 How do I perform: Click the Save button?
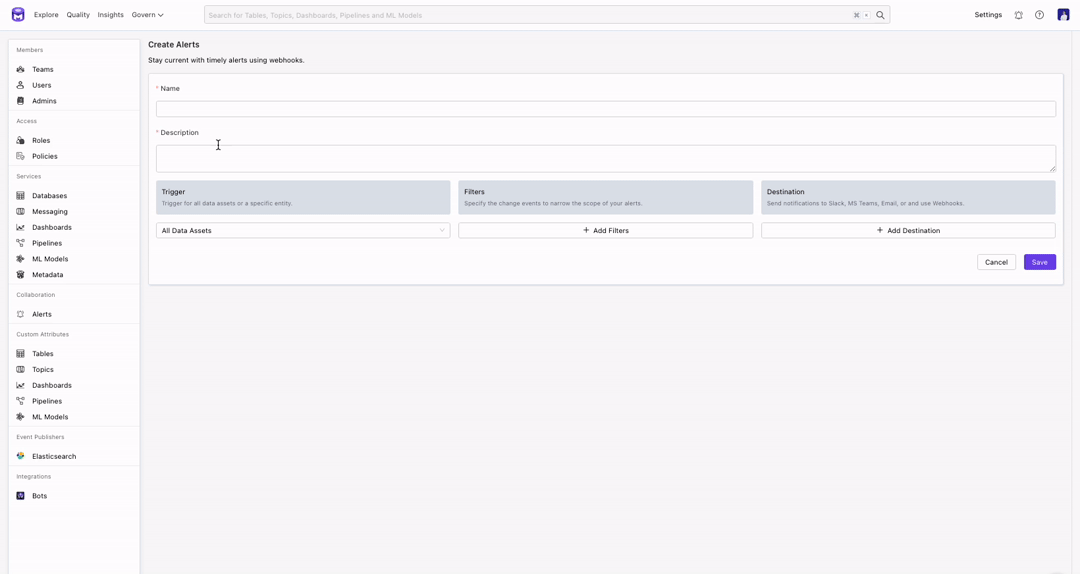click(x=1039, y=262)
